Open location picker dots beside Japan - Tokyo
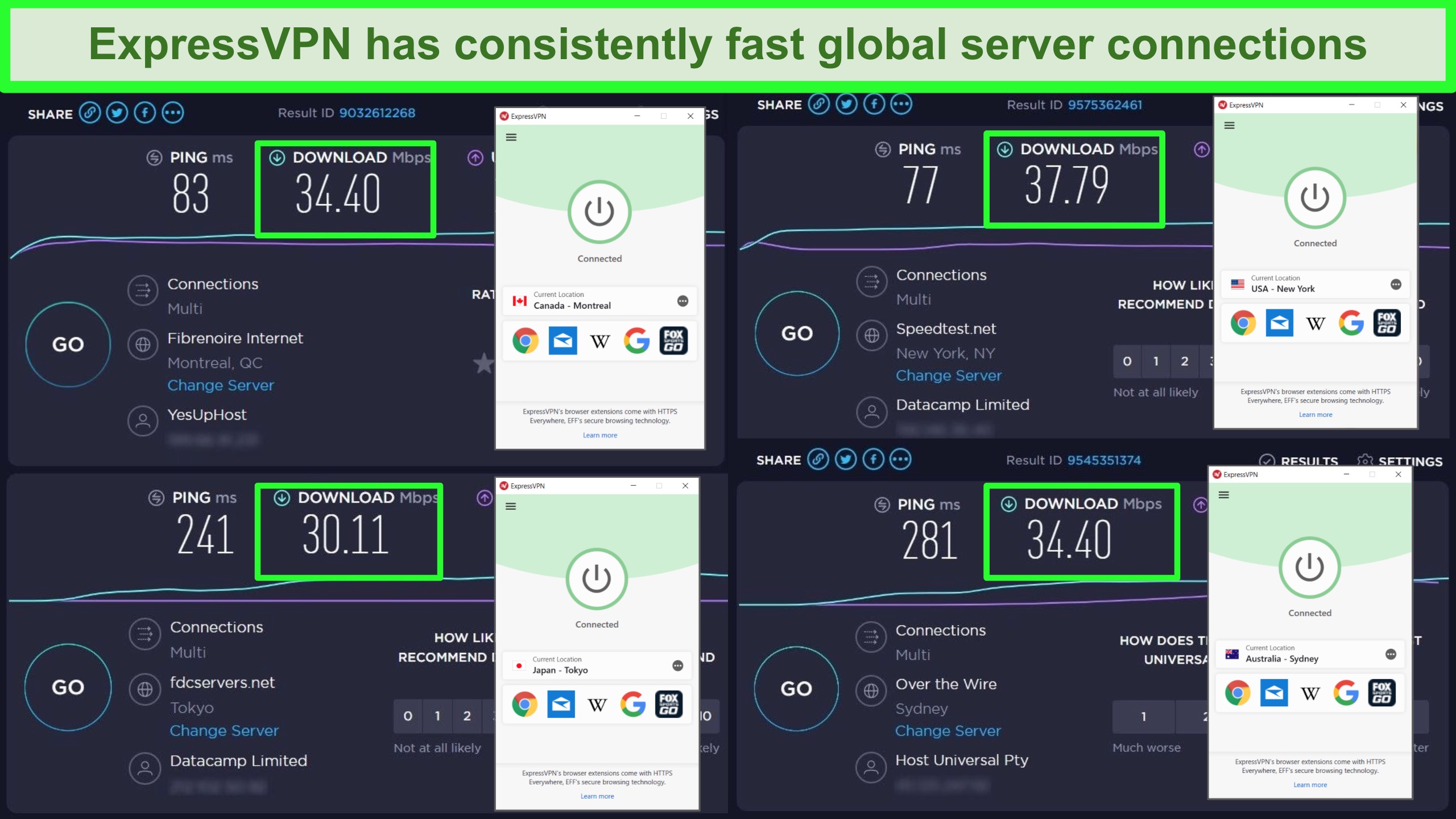 click(677, 665)
